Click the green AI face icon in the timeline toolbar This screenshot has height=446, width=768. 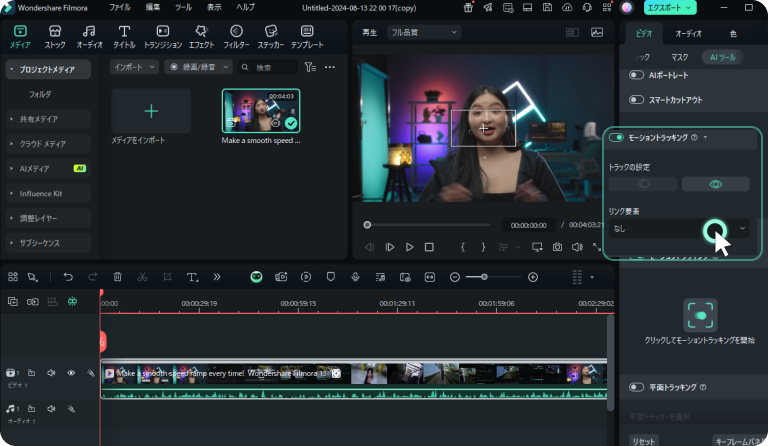tap(256, 277)
